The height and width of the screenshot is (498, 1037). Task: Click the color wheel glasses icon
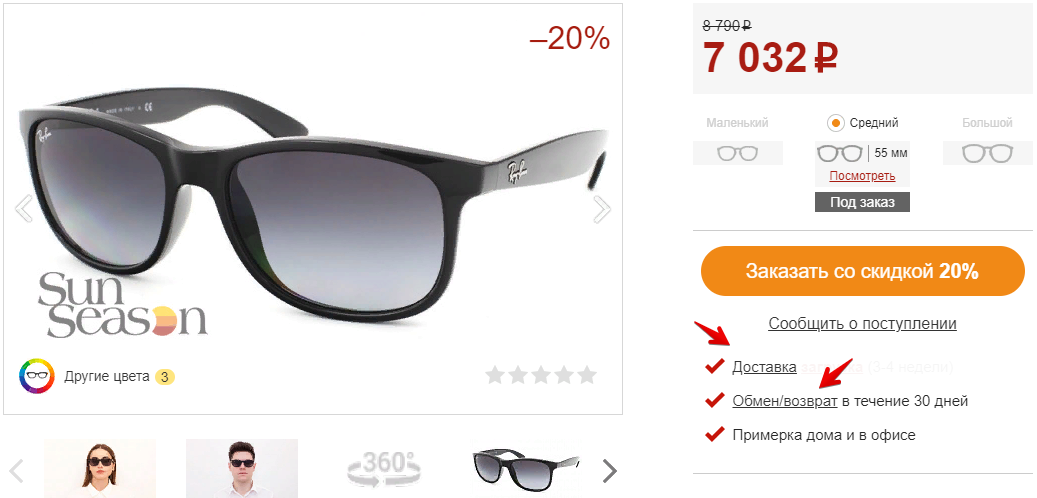36,377
